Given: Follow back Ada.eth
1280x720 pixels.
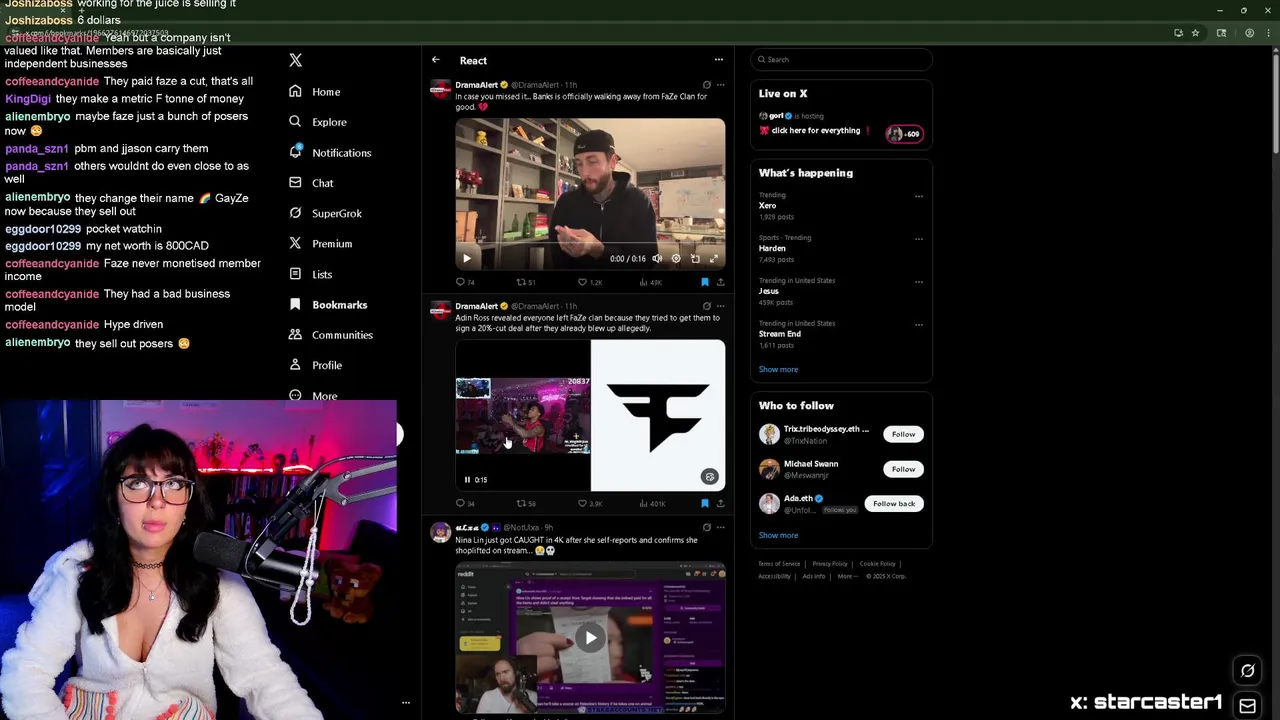Looking at the screenshot, I should (x=894, y=504).
